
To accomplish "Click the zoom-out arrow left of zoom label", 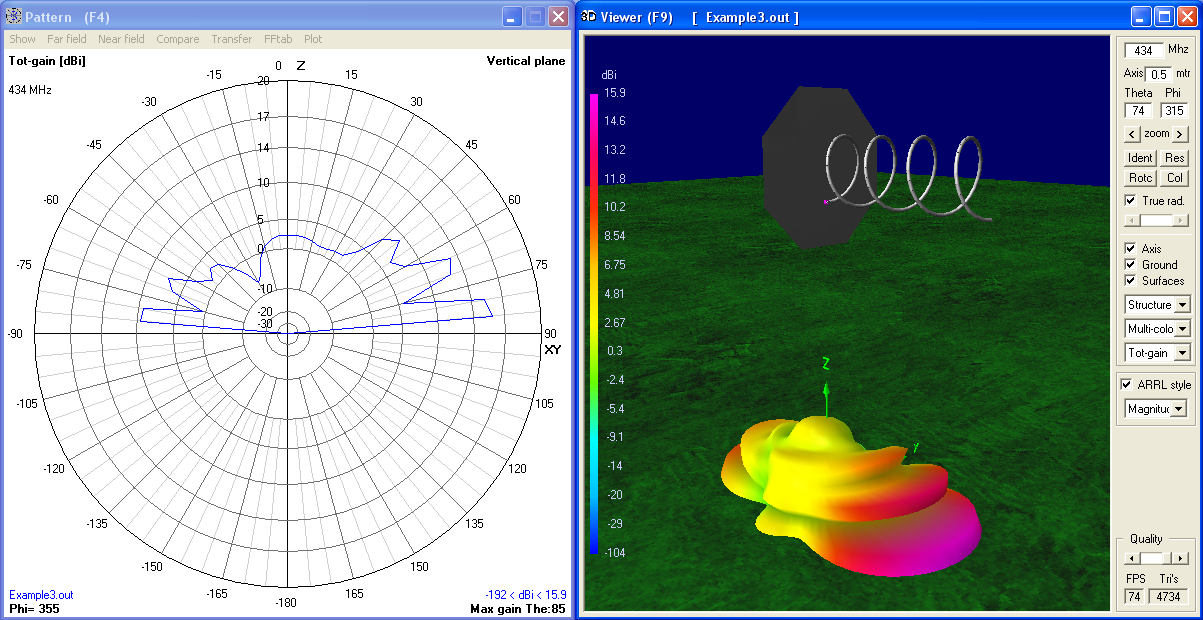I will pyautogui.click(x=1133, y=133).
